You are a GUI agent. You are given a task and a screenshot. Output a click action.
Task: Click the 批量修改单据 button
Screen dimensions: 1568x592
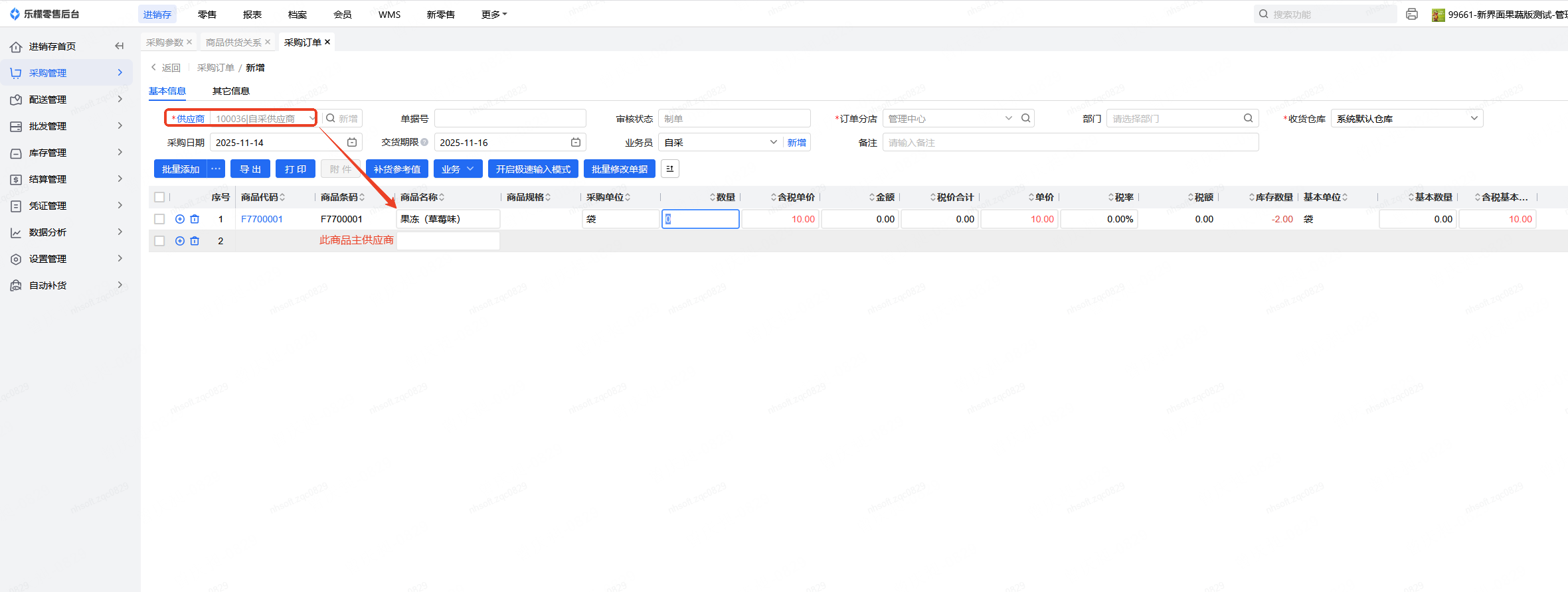click(x=619, y=169)
